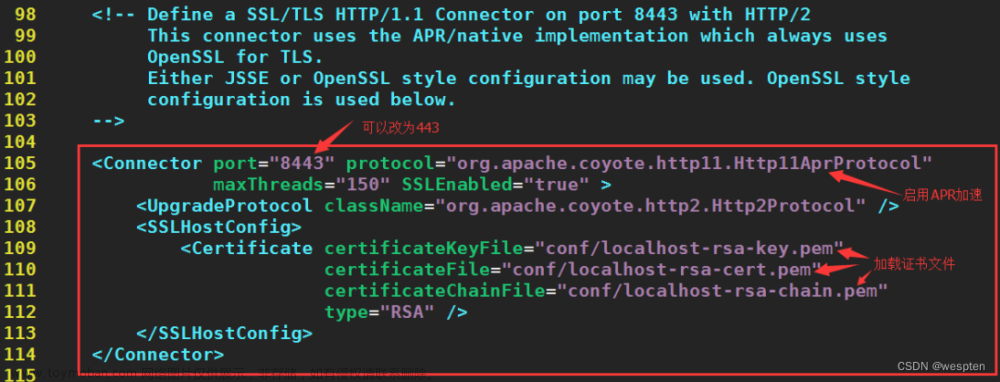Select the "RSA" type value

point(407,312)
